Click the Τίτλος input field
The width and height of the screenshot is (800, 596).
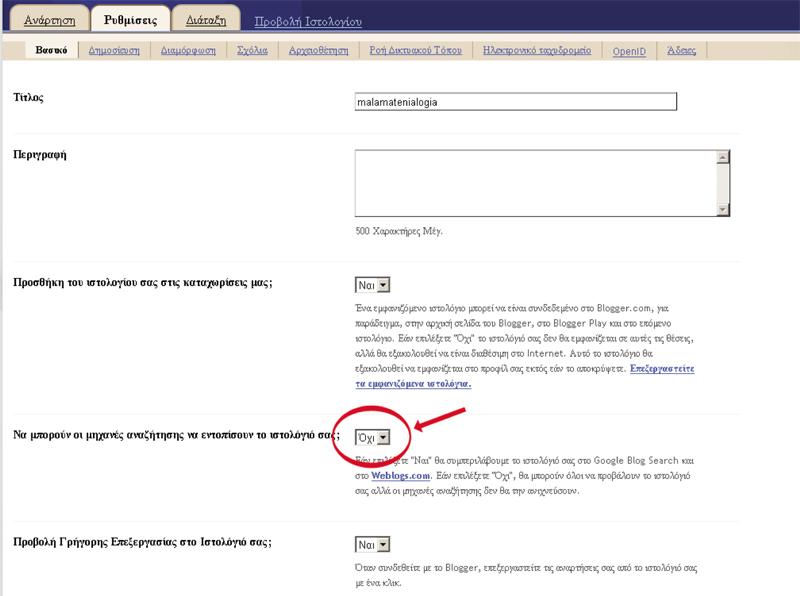(516, 102)
